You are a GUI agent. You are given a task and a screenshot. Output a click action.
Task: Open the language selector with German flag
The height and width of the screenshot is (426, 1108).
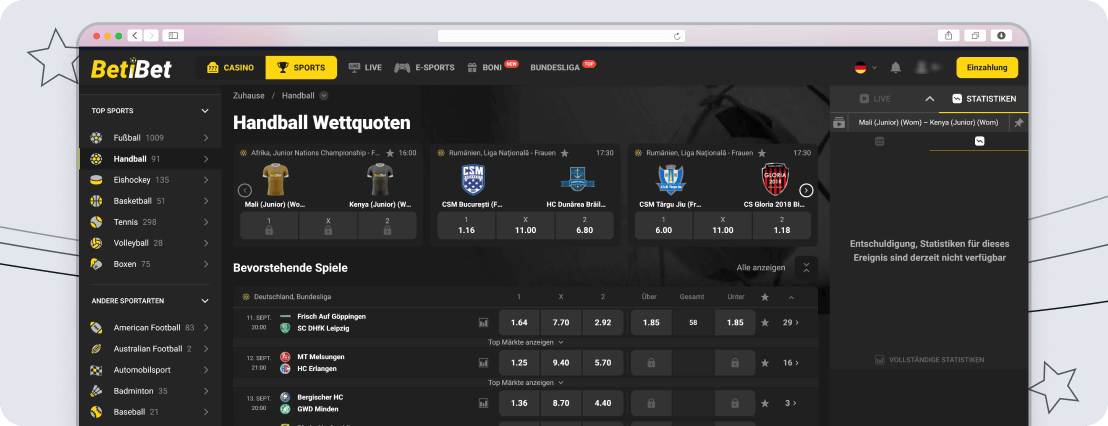[866, 68]
